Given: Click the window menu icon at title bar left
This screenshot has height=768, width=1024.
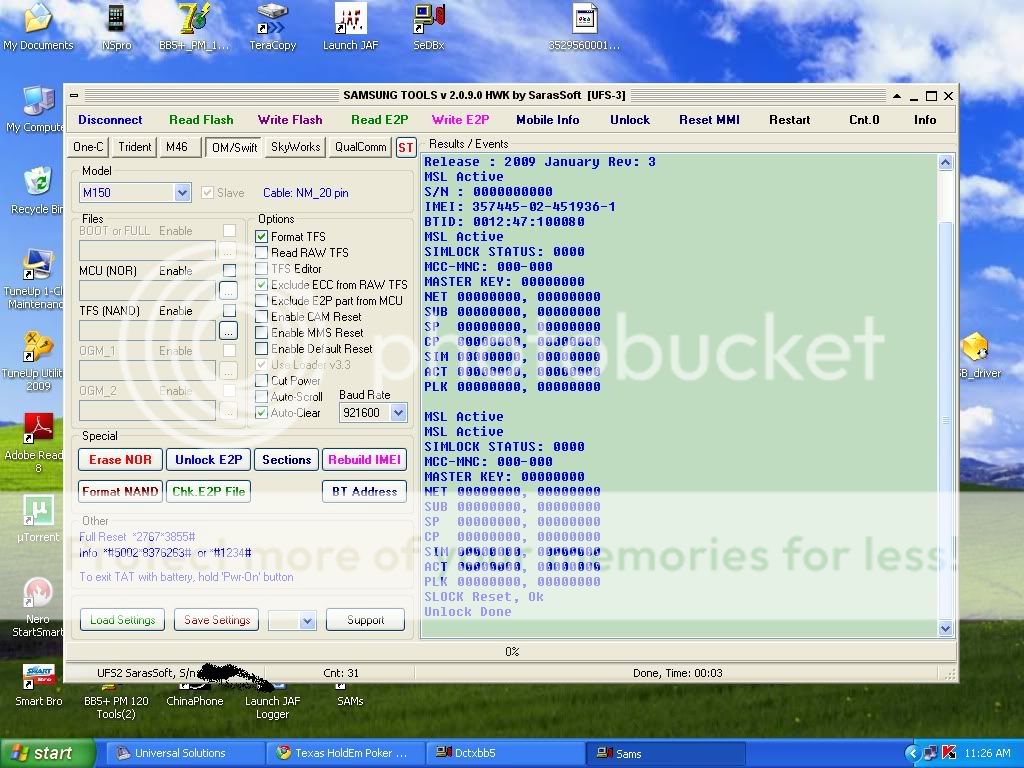Looking at the screenshot, I should 74,95.
